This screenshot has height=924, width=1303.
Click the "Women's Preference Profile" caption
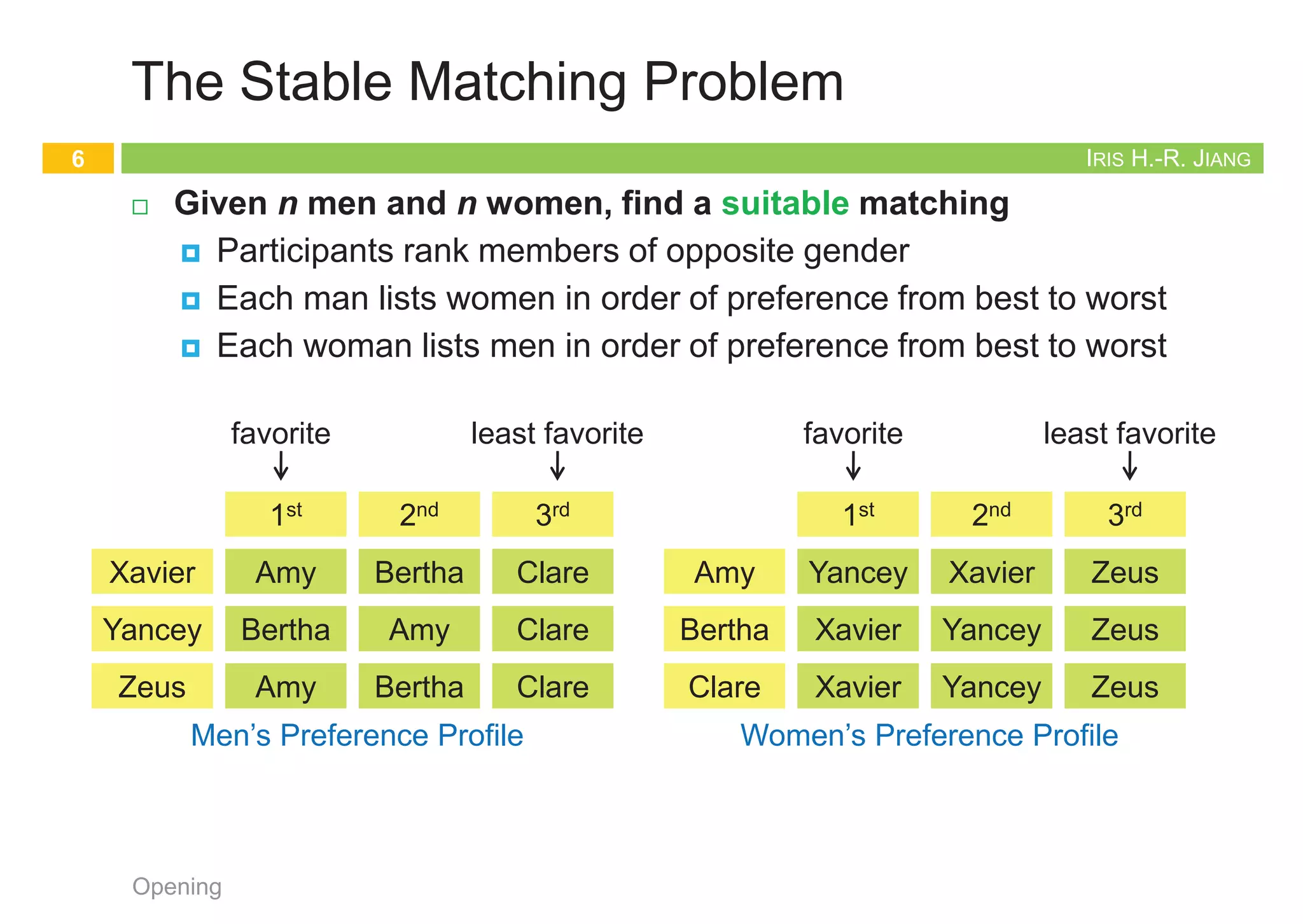[929, 735]
